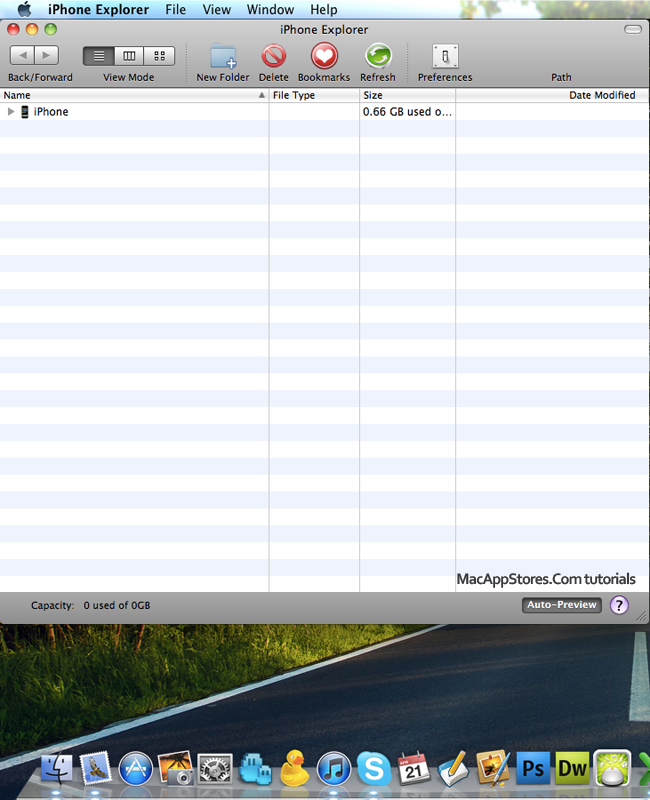Open System Preferences from the Dock

[x=214, y=768]
